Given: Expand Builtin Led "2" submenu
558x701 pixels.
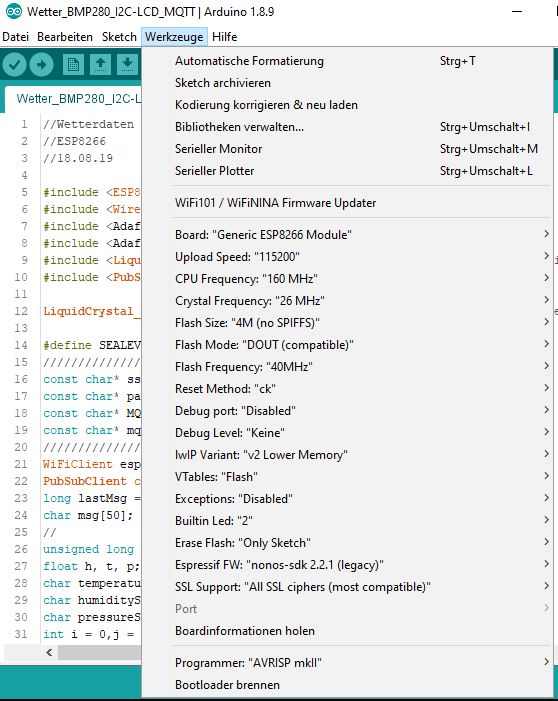Looking at the screenshot, I should pos(348,520).
